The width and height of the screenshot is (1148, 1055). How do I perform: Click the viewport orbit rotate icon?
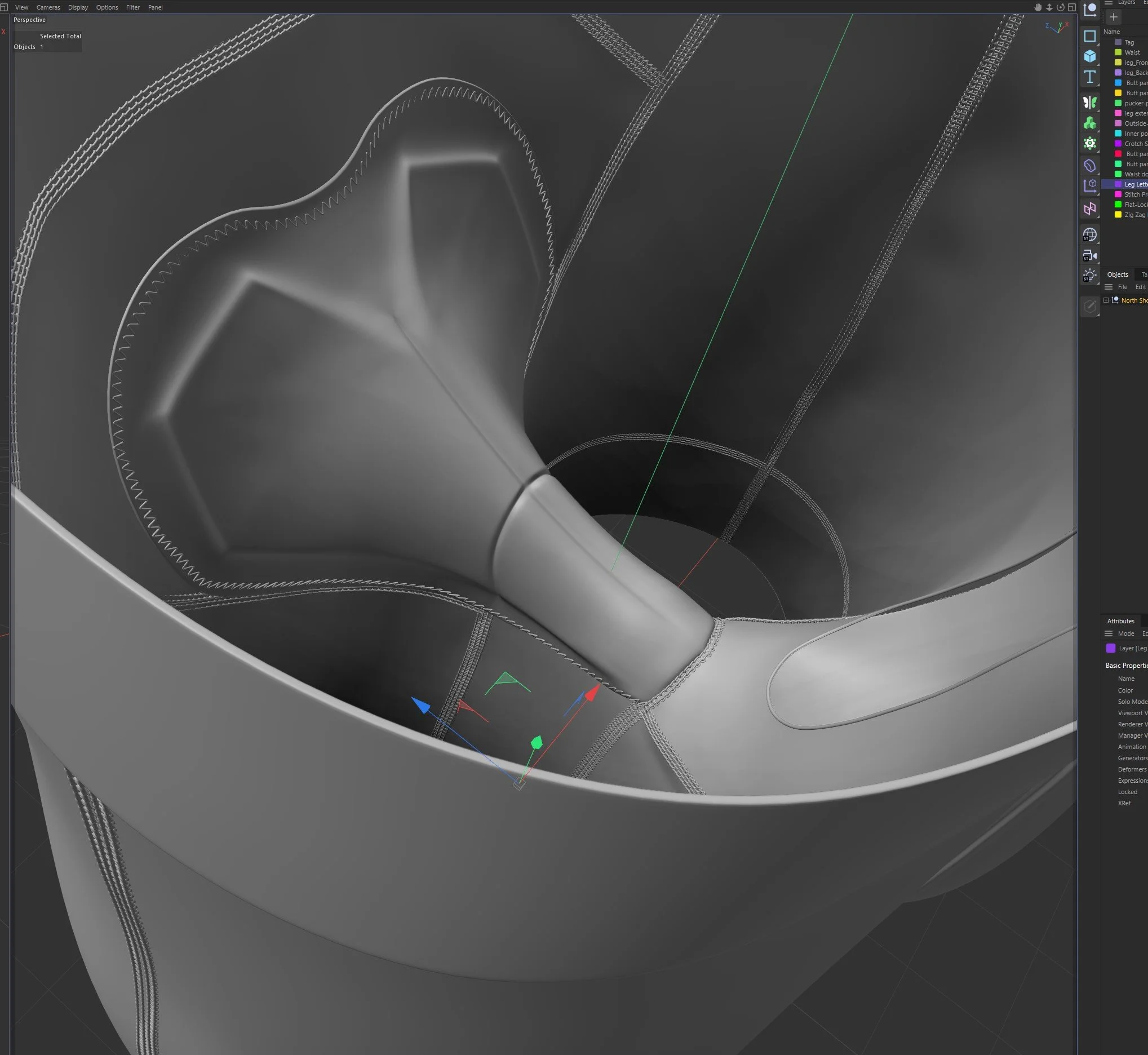coord(1060,7)
